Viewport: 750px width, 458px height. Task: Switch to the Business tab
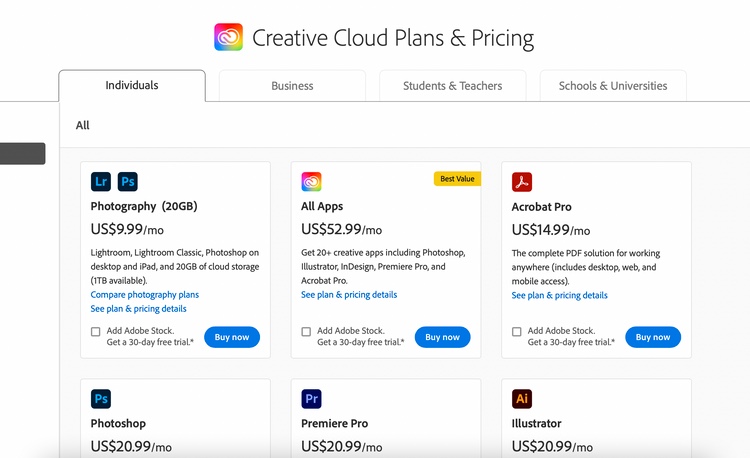(292, 86)
